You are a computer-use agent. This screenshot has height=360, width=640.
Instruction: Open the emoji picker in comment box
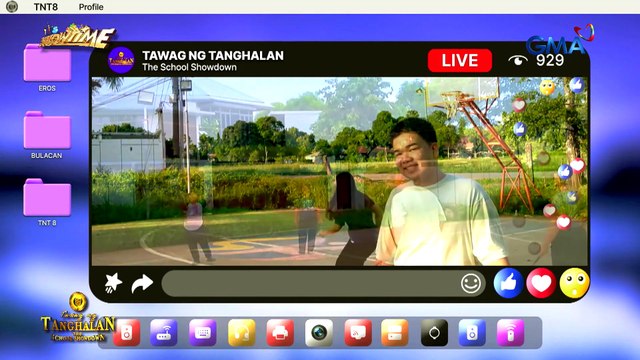[x=471, y=283]
